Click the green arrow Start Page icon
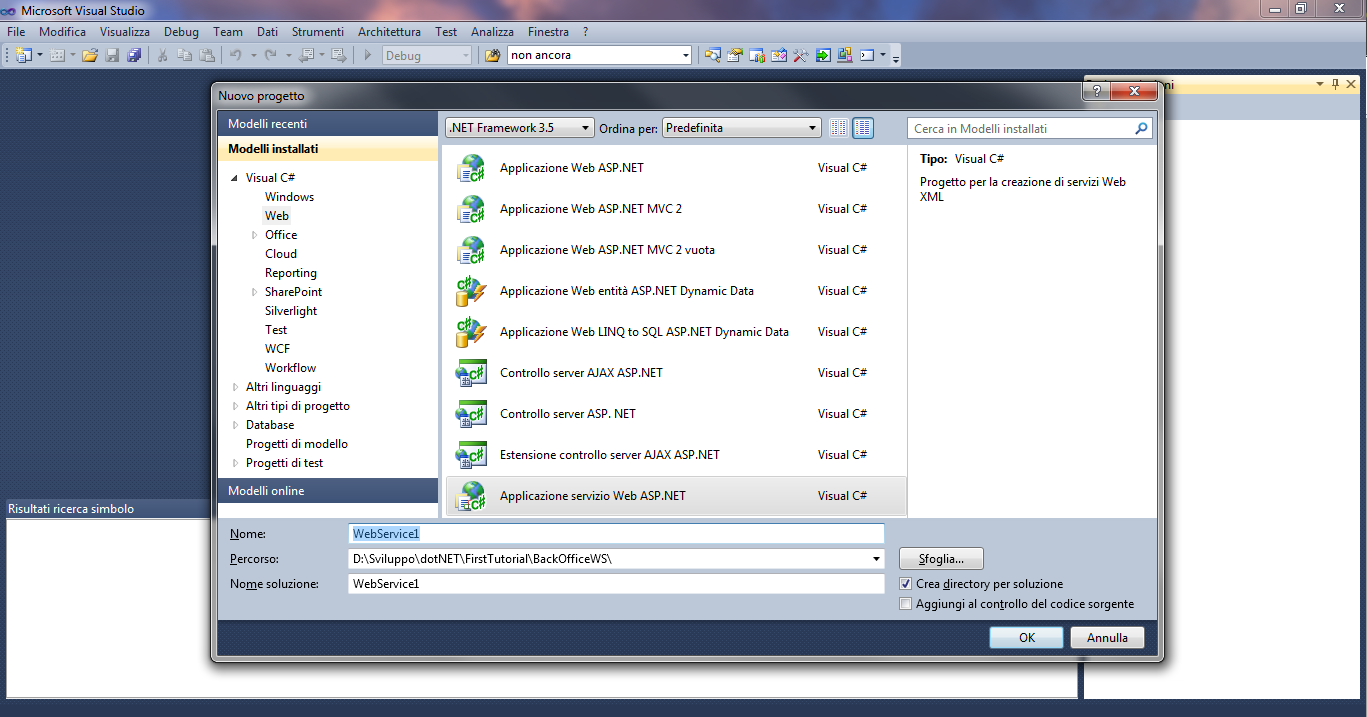Image resolution: width=1367 pixels, height=717 pixels. click(824, 55)
